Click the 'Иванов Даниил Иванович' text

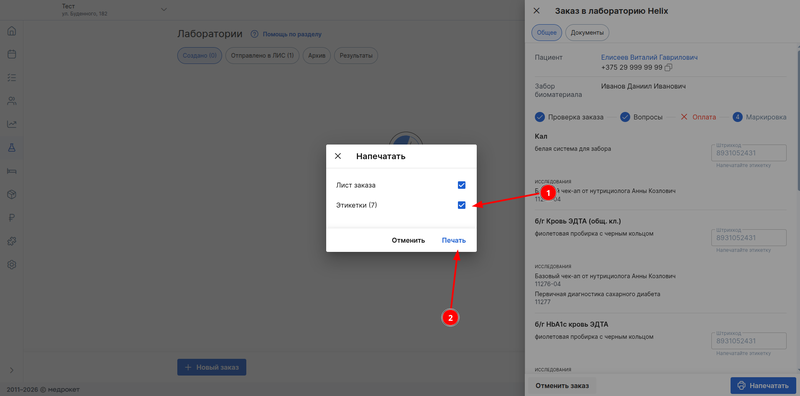pyautogui.click(x=642, y=86)
